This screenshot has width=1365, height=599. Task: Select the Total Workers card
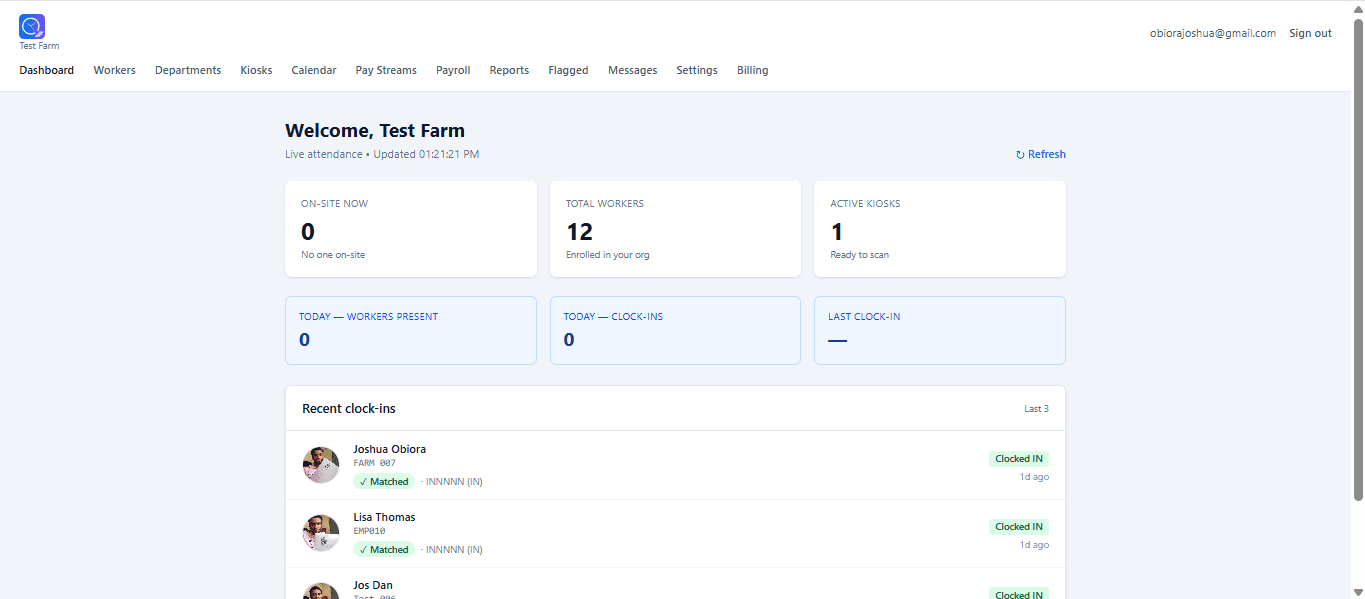click(675, 229)
